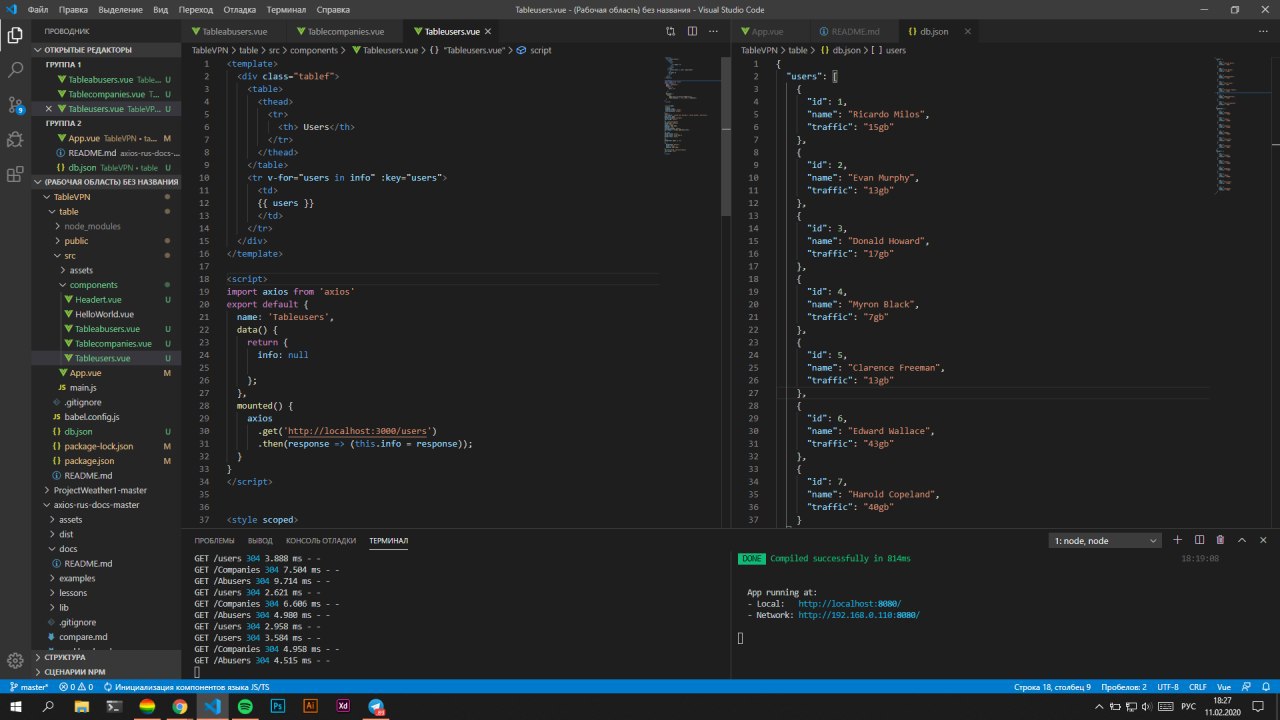This screenshot has height=720, width=1280.
Task: Open main.js in the file tree
Action: (x=106, y=388)
